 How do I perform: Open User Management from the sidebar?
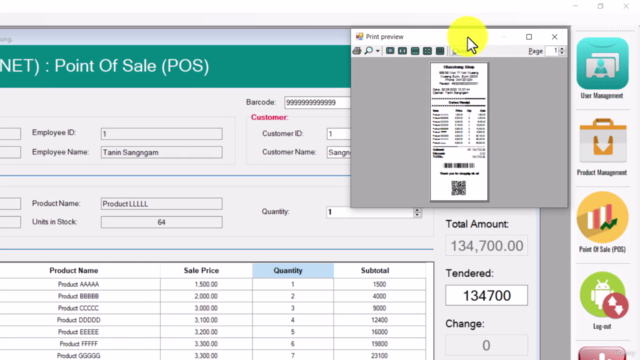[x=602, y=68]
